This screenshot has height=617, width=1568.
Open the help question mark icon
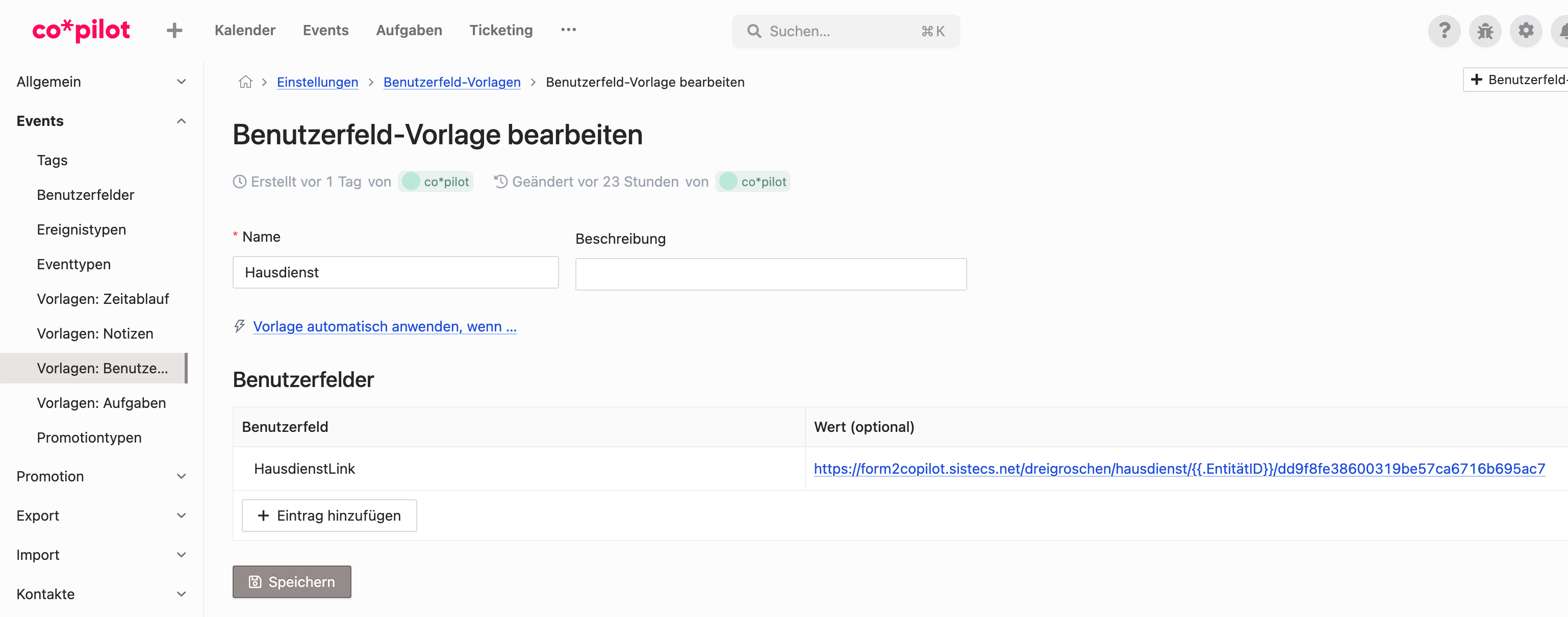(1444, 31)
